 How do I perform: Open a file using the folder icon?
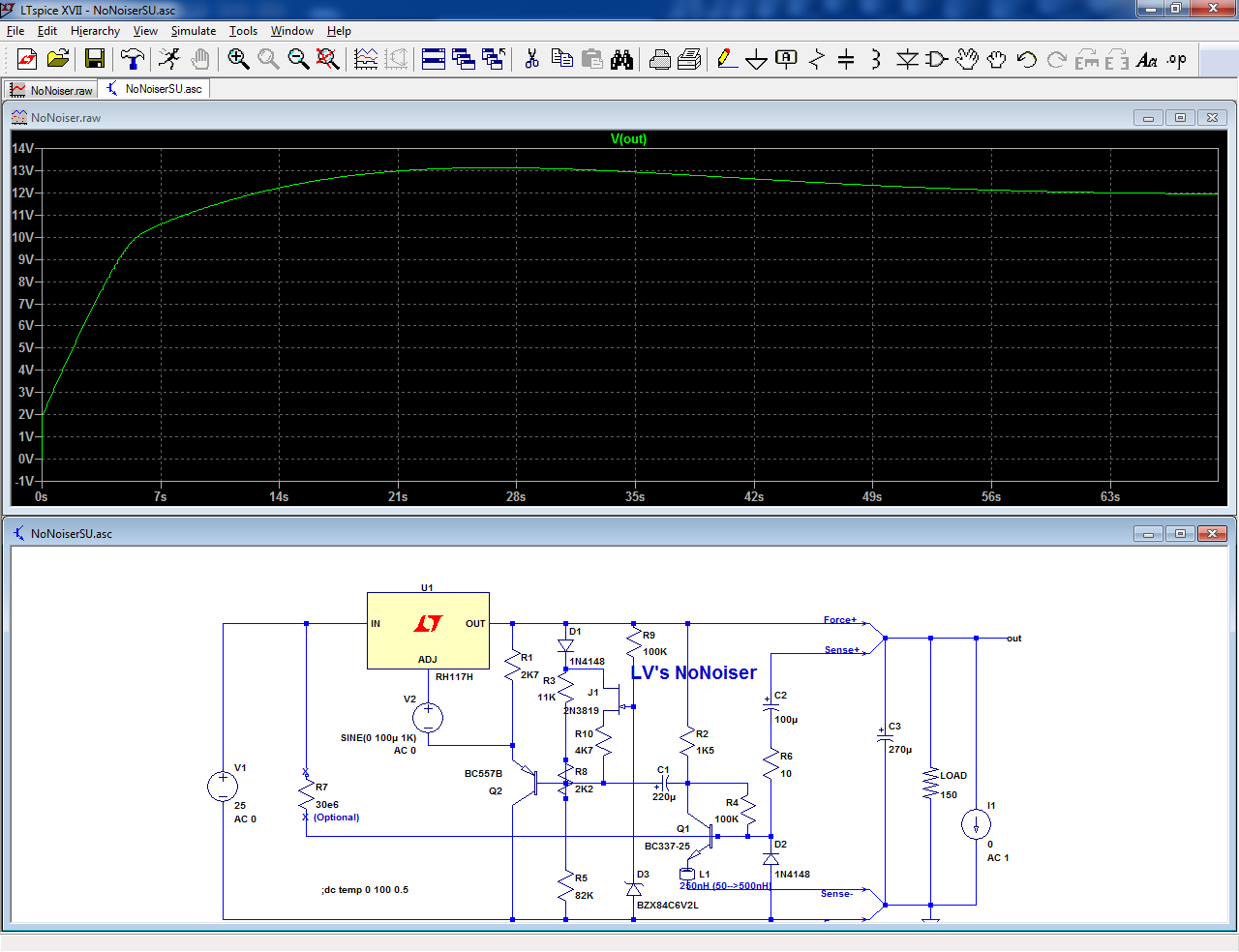[x=58, y=60]
